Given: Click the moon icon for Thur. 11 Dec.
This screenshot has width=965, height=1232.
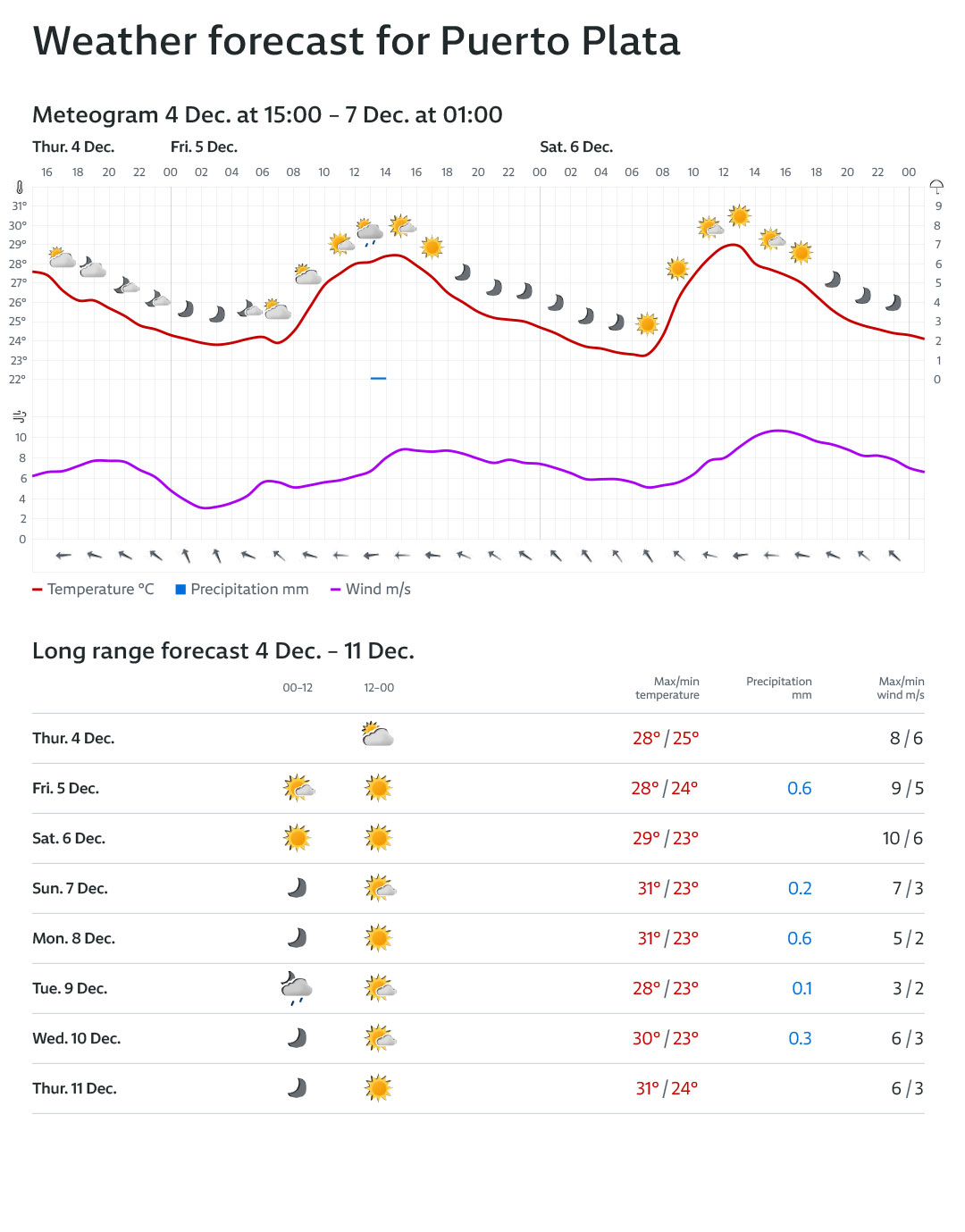Looking at the screenshot, I should click(297, 1088).
